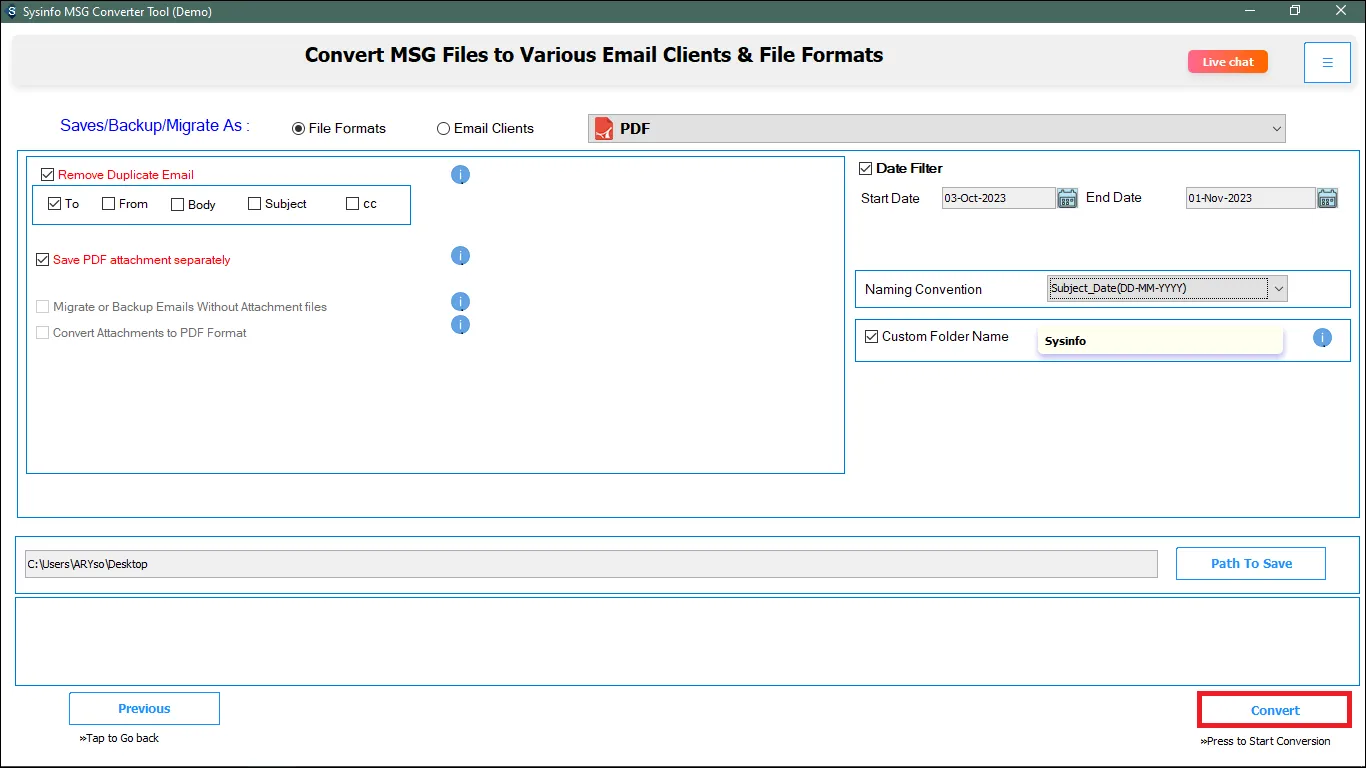The height and width of the screenshot is (768, 1366).
Task: Close the Sysinfo MSG Converter window
Action: [1341, 11]
